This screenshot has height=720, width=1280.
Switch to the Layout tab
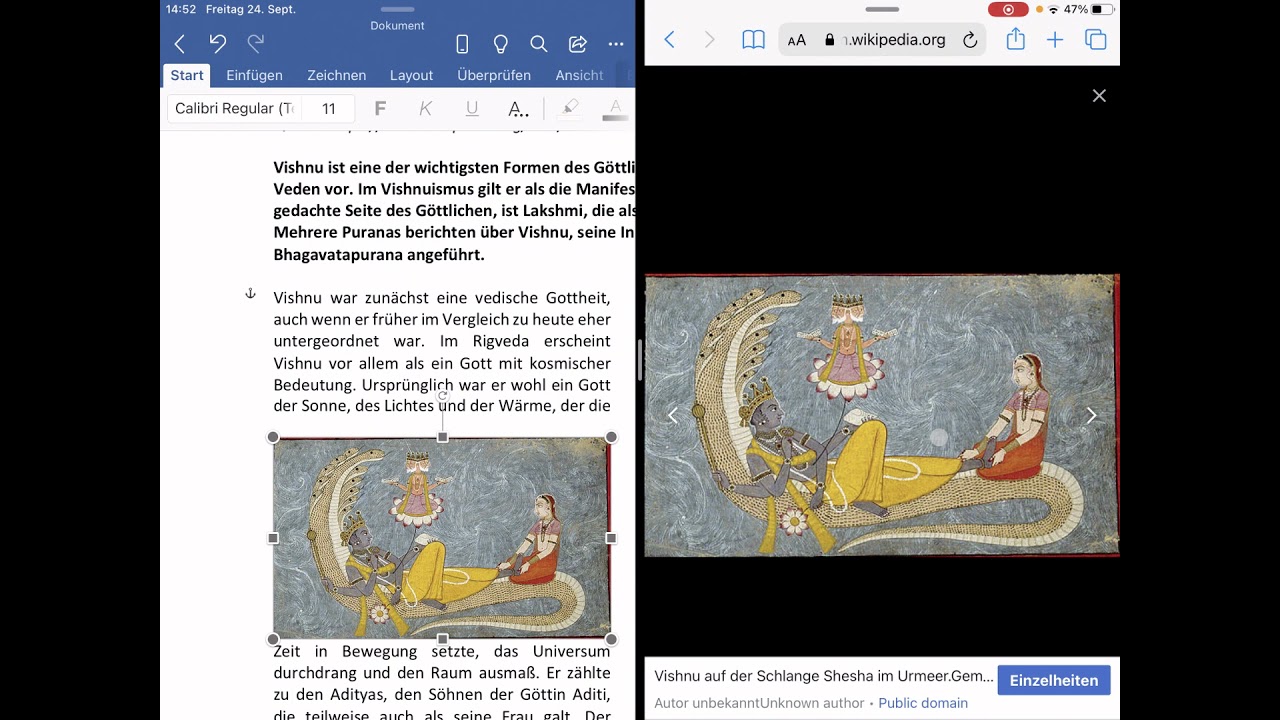(x=411, y=75)
